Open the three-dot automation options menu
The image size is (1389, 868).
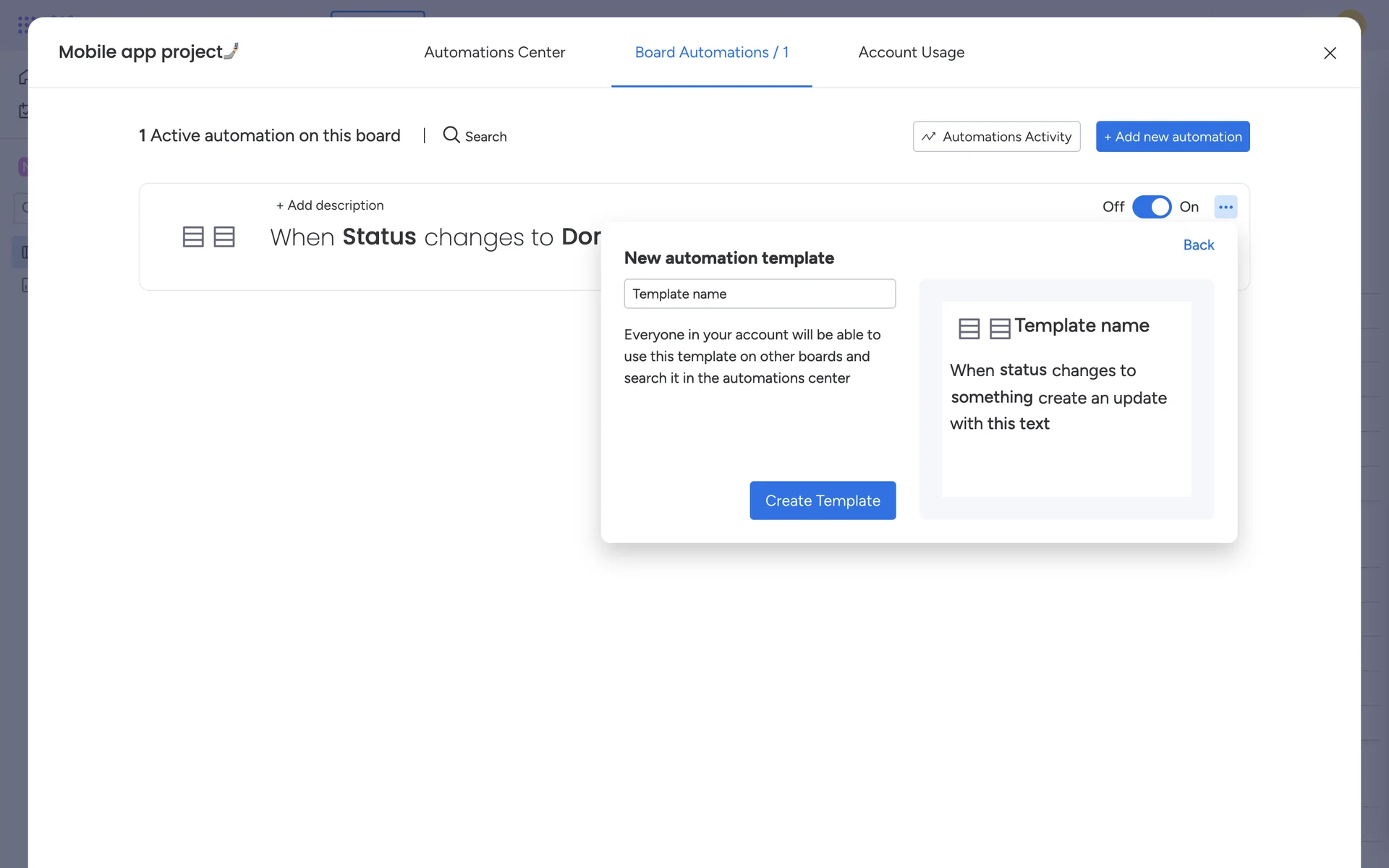click(x=1226, y=207)
